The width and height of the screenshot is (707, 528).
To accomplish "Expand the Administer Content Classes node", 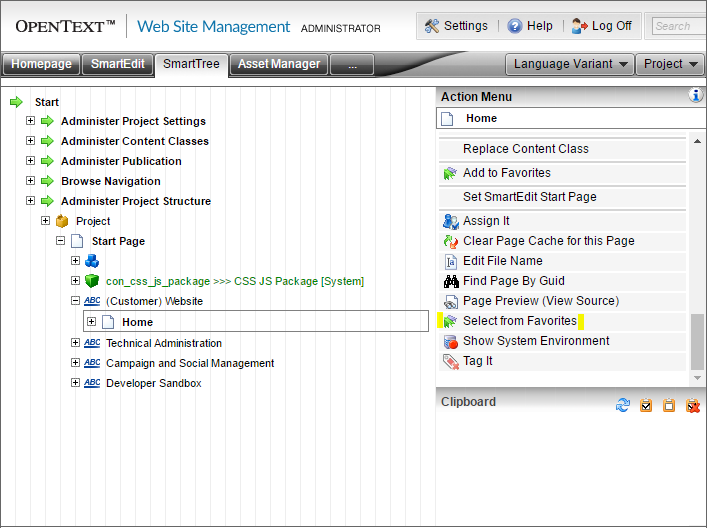I will point(30,140).
